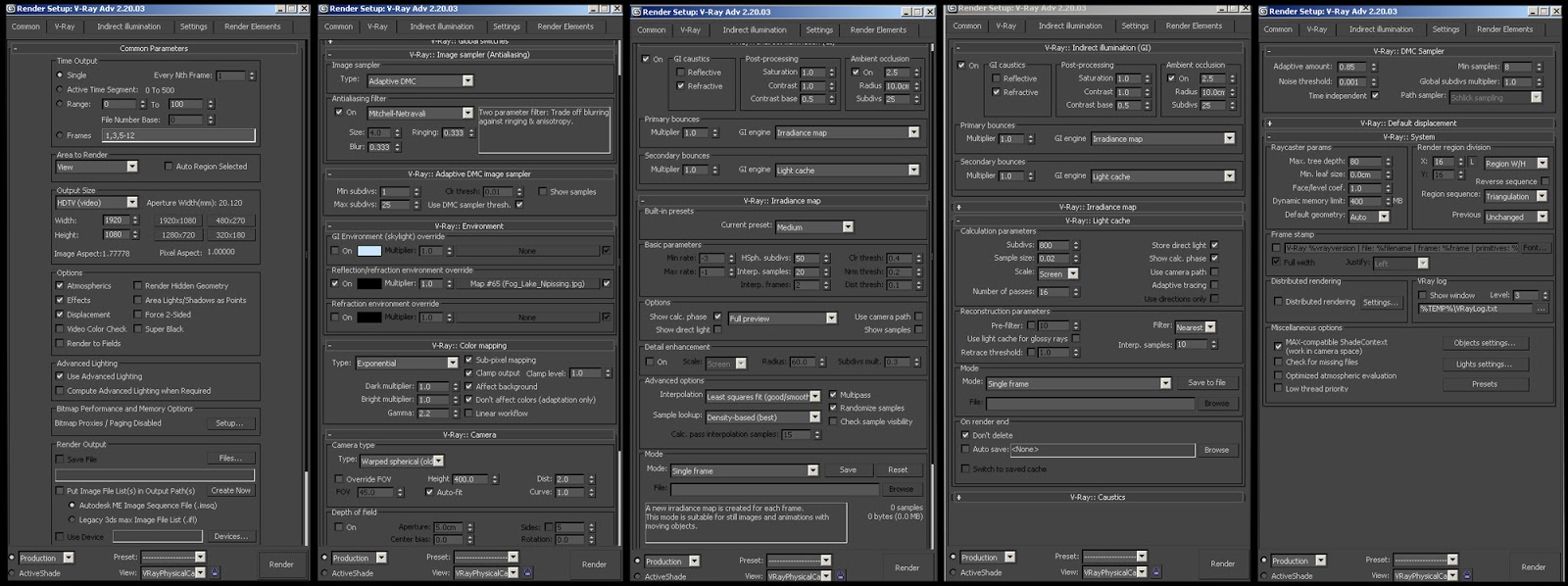
Task: Click Save to file in Light cache Mode
Action: coord(1206,383)
